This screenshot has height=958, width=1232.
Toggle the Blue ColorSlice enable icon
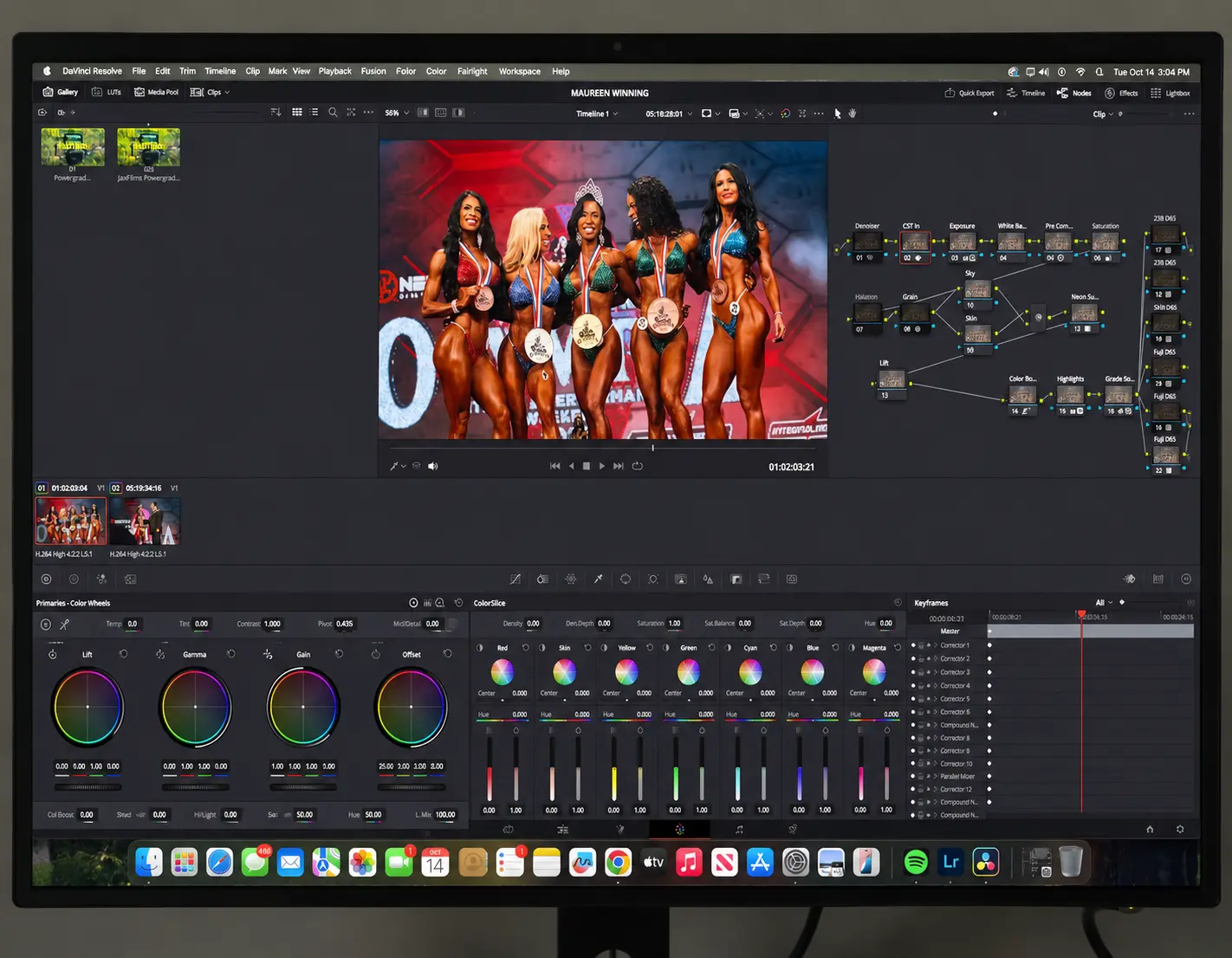(x=790, y=648)
